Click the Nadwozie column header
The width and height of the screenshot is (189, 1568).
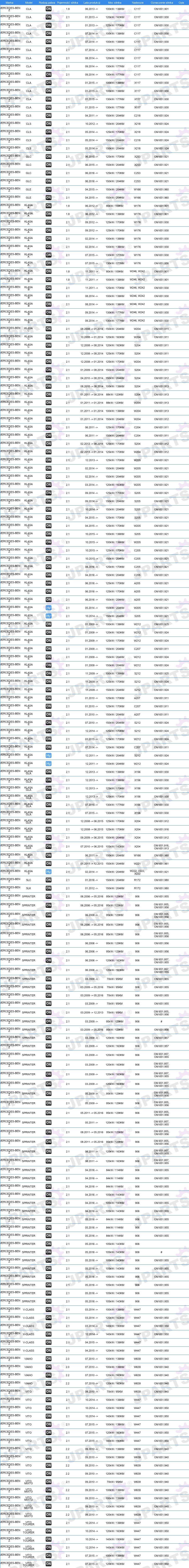coord(137,2)
